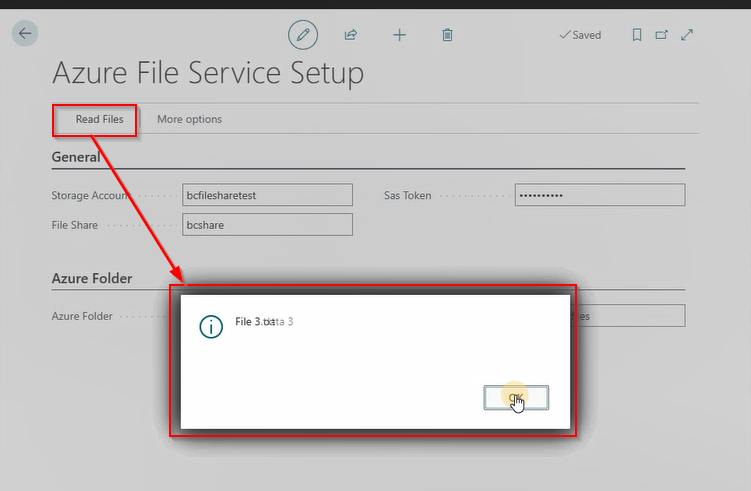The width and height of the screenshot is (751, 491).
Task: Select the Read Files action
Action: [x=99, y=119]
